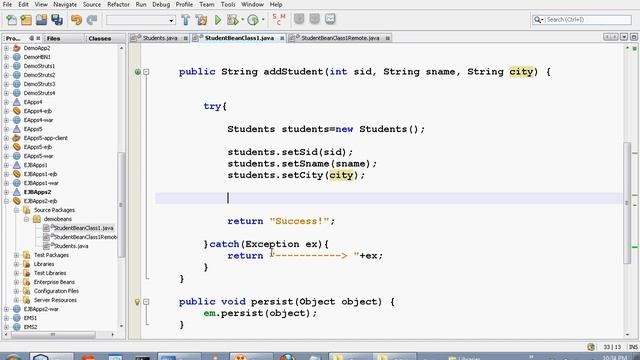Switch to the Classes panel tab
Image resolution: width=640 pixels, height=360 pixels.
100,38
